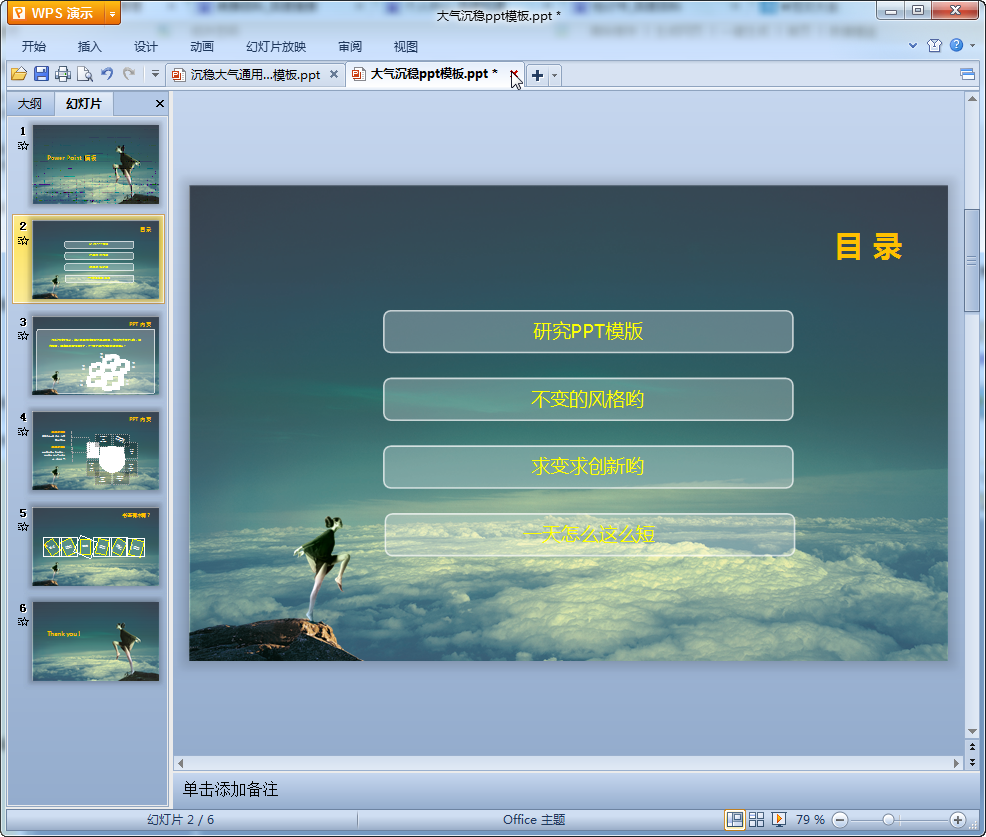Viewport: 986px width, 837px height.
Task: Close the 大气沉稳ppt模板.ppt tab
Action: point(514,74)
